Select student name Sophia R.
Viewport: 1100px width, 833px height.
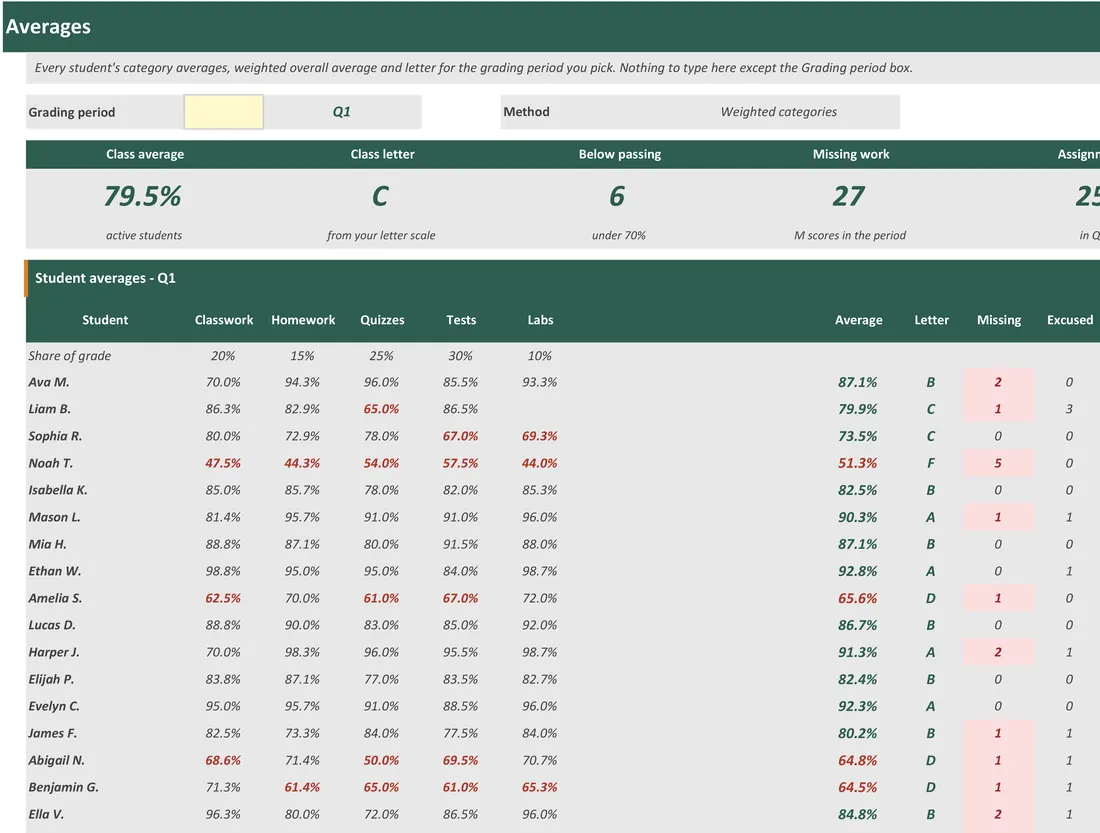point(55,437)
